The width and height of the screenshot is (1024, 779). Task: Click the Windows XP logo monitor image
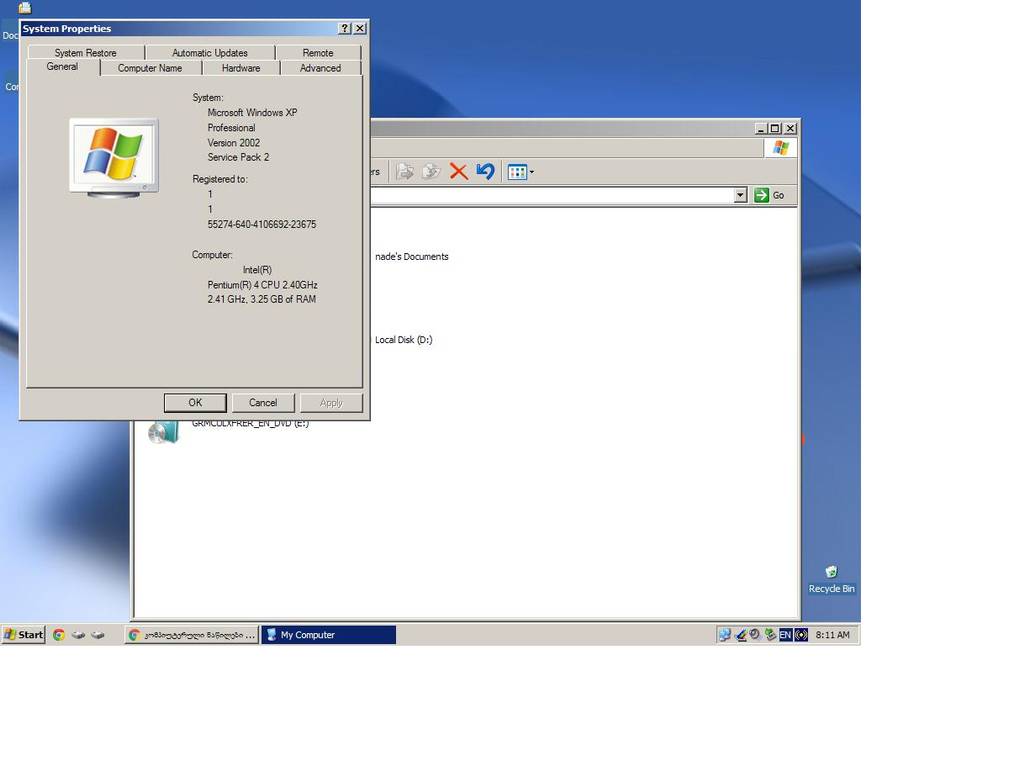[x=114, y=158]
